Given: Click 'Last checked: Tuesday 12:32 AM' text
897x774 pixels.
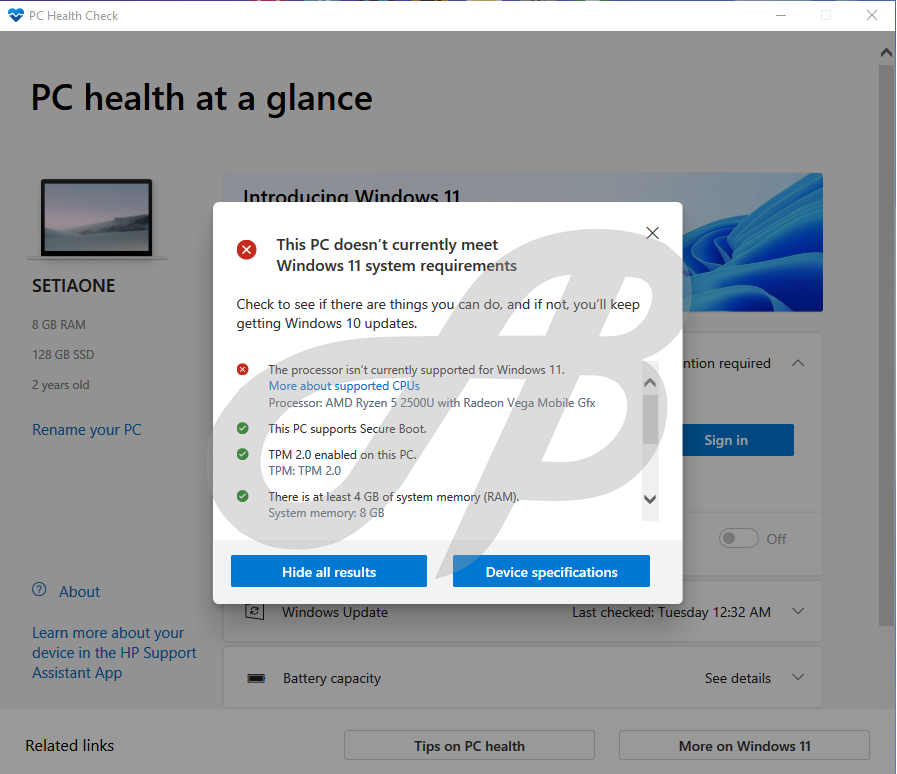Looking at the screenshot, I should coord(671,612).
